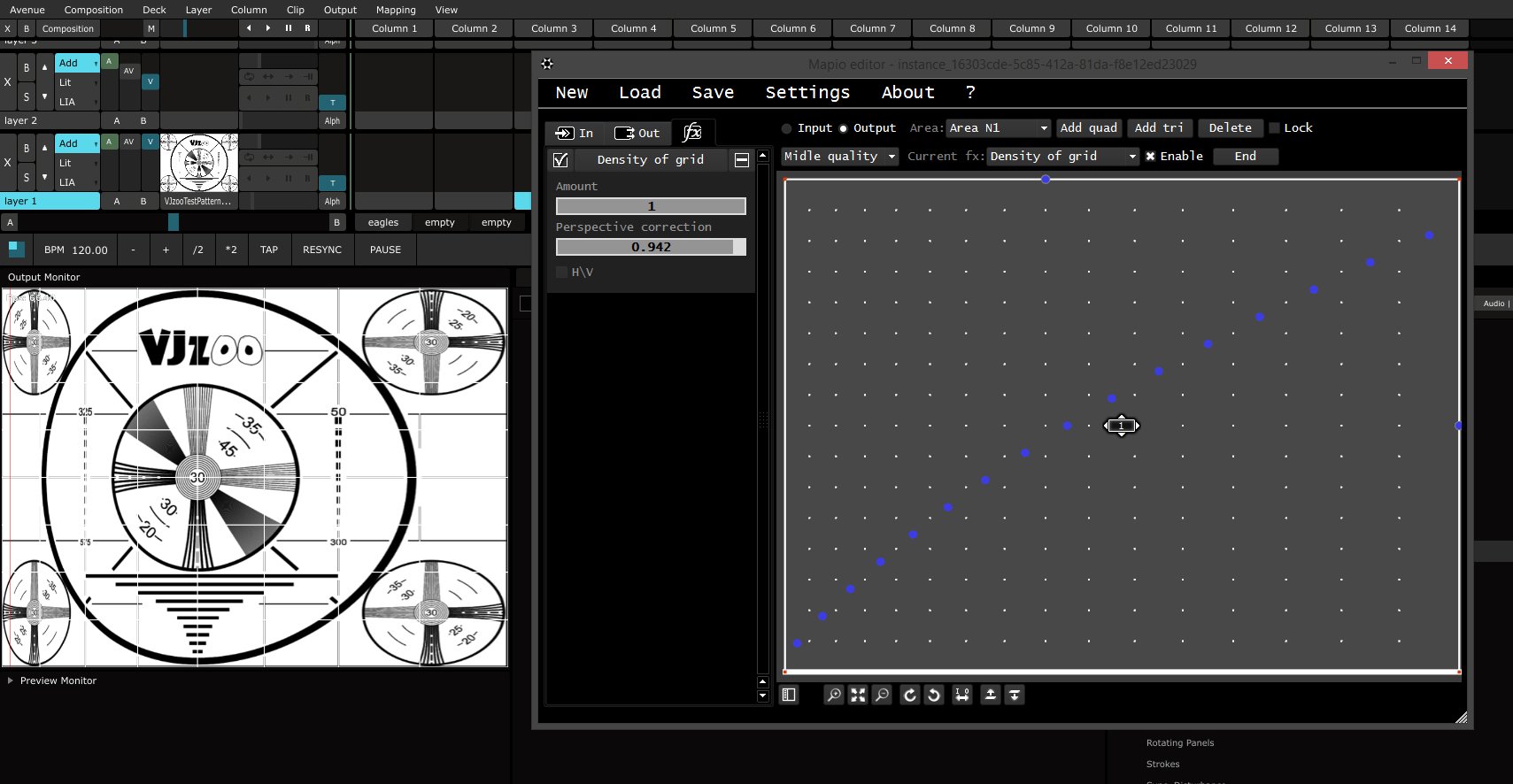Viewport: 1513px width, 784px height.
Task: Click the zoom in magnifier icon
Action: (x=834, y=696)
